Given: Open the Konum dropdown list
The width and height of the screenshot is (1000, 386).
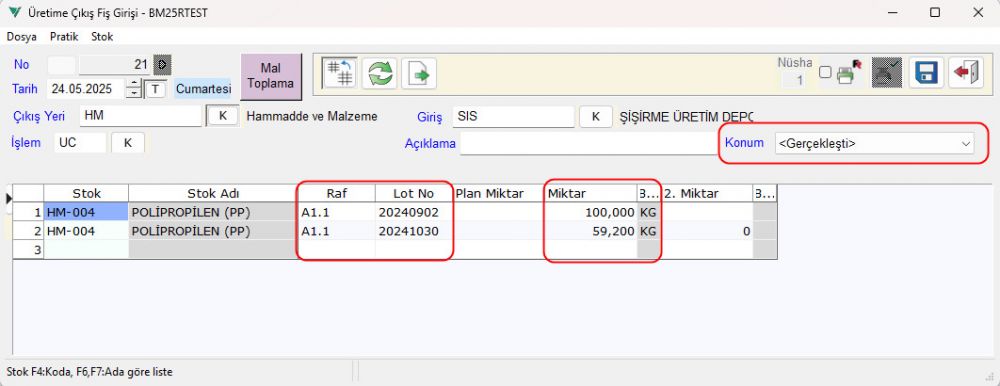Looking at the screenshot, I should coord(874,144).
